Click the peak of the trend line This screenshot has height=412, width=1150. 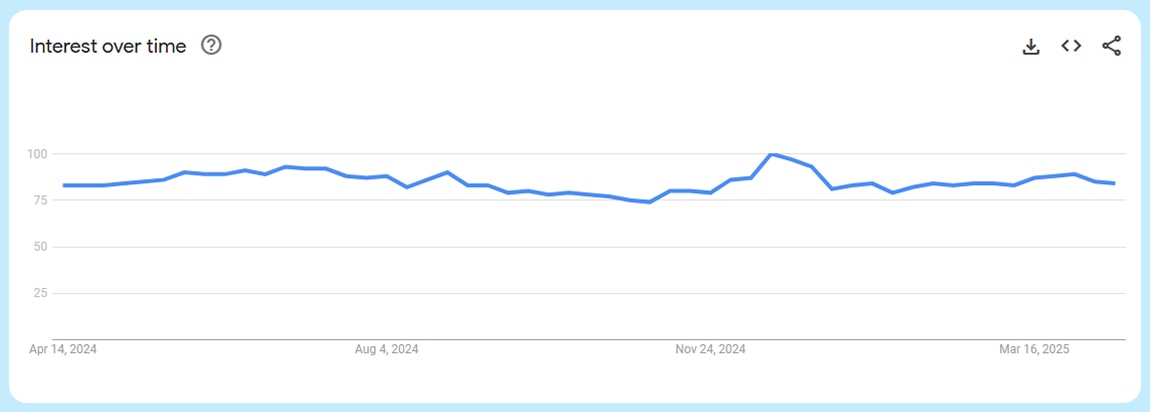tap(771, 154)
